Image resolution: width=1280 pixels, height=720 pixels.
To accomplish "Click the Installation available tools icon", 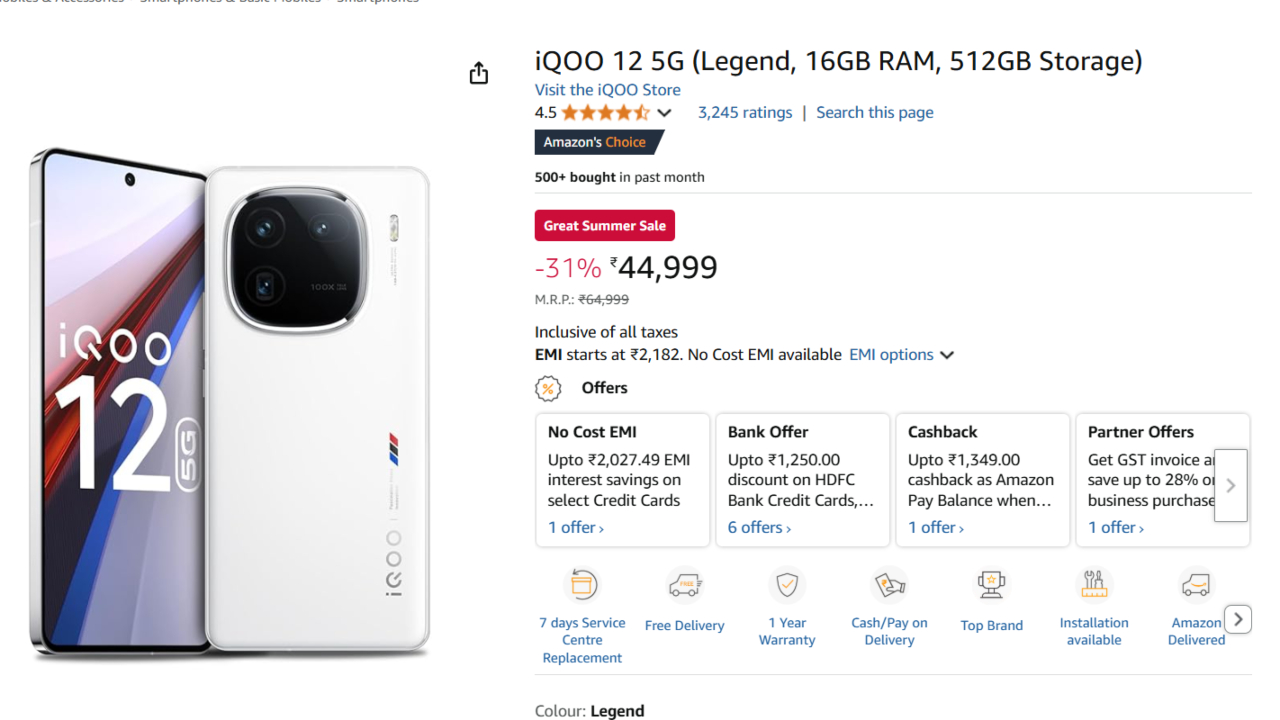I will coord(1094,584).
